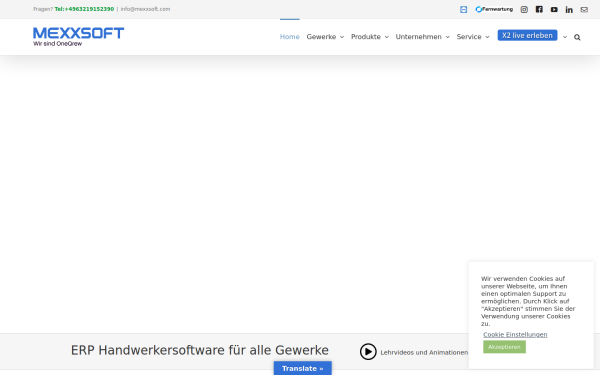Expand the Unternehmen dropdown chevron
Screen dimensions: 600x375
(x=447, y=37)
